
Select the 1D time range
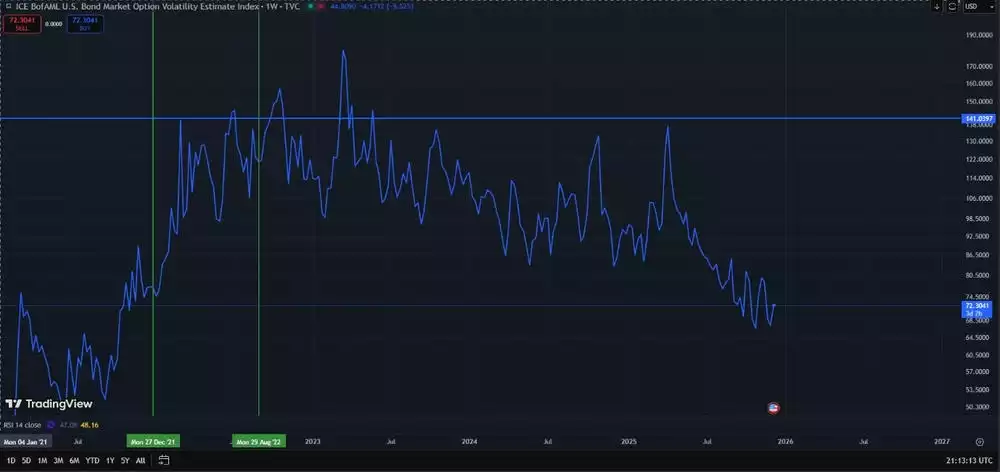pos(11,461)
